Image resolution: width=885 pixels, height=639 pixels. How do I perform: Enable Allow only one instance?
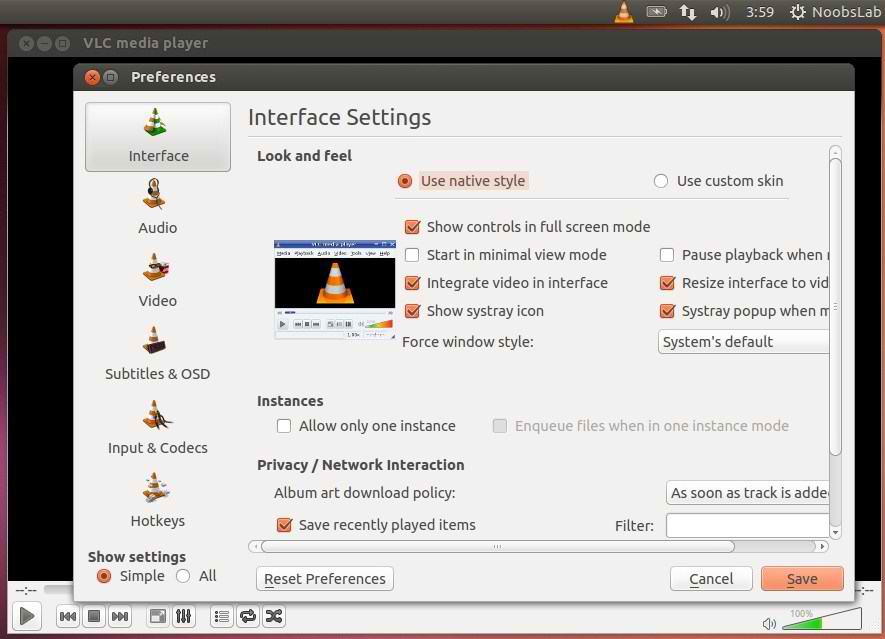coord(284,425)
